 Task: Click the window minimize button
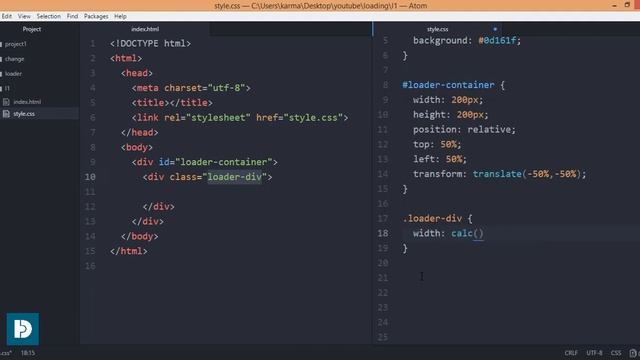pos(614,6)
